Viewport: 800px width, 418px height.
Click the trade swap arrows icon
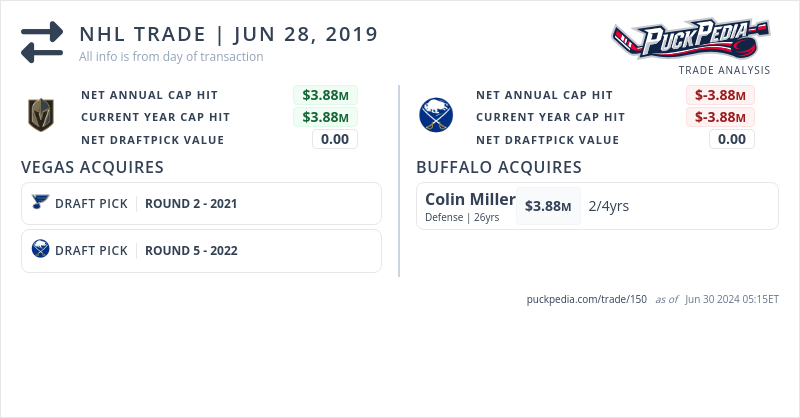[42, 42]
